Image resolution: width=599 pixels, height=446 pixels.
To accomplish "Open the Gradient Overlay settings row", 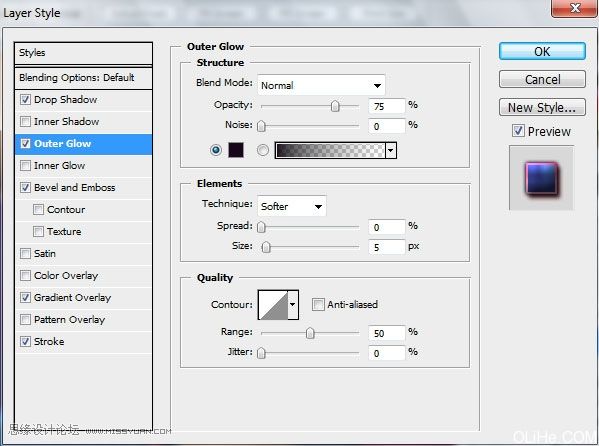I will [x=83, y=297].
